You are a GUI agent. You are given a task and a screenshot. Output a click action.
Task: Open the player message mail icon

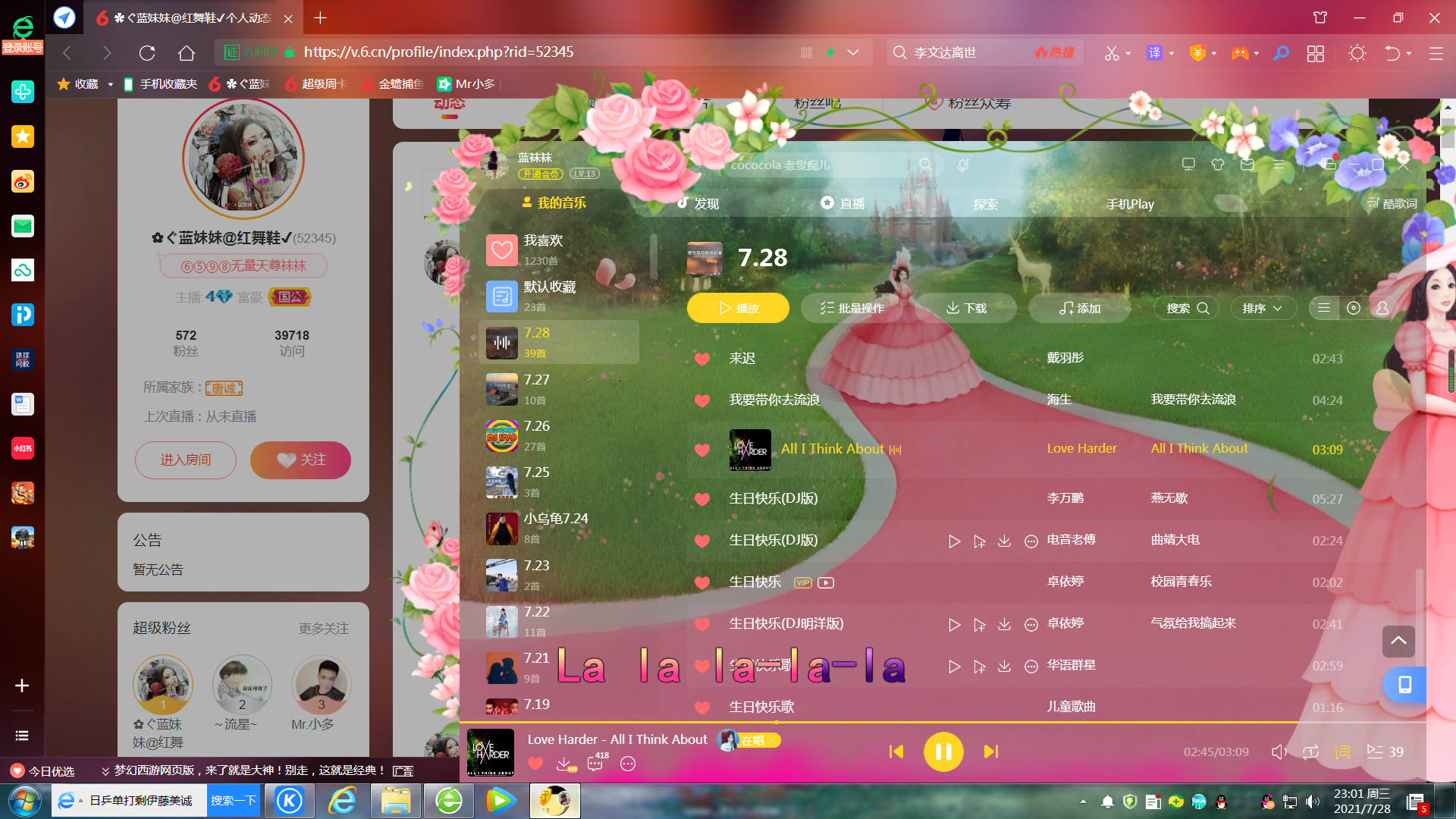pyautogui.click(x=1247, y=165)
